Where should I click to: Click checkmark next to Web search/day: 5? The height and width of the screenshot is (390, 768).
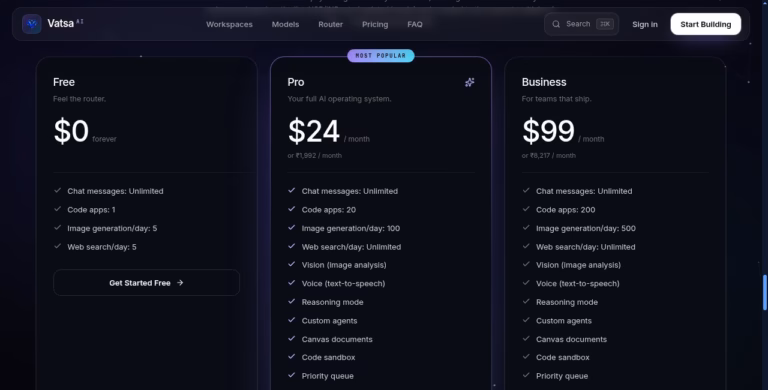tap(57, 246)
